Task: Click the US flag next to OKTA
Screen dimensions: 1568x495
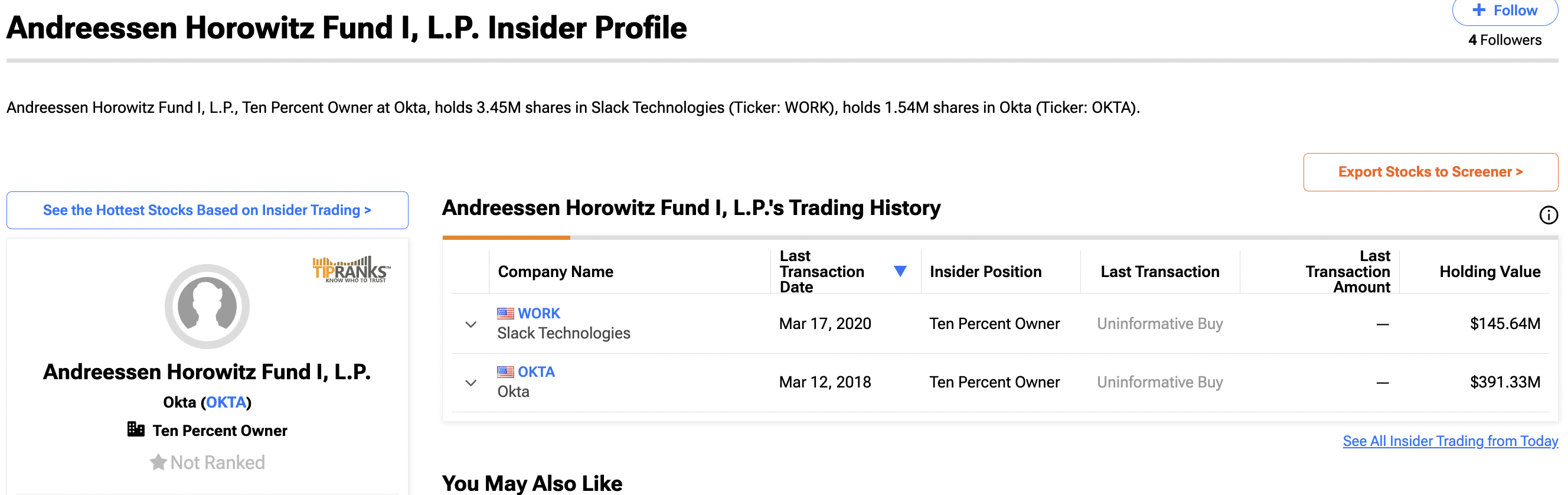Action: (505, 372)
